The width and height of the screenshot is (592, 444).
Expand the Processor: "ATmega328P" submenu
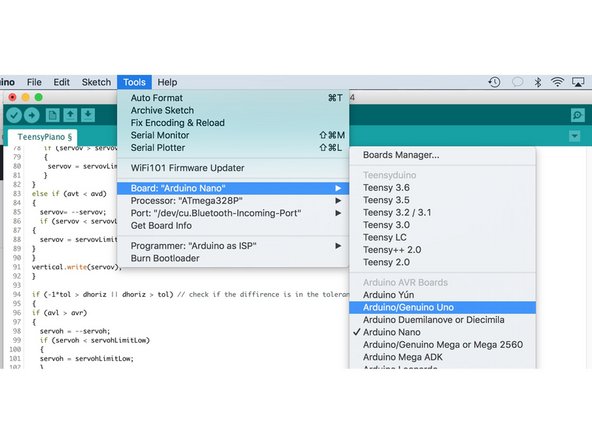click(x=233, y=200)
